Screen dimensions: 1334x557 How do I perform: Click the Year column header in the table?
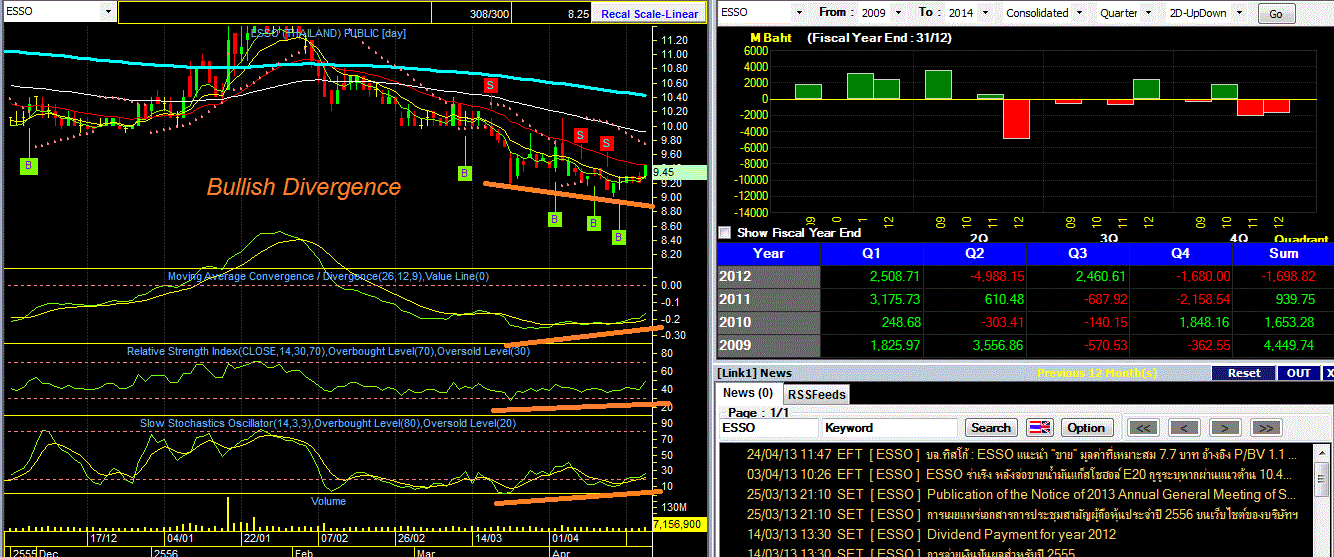(768, 254)
